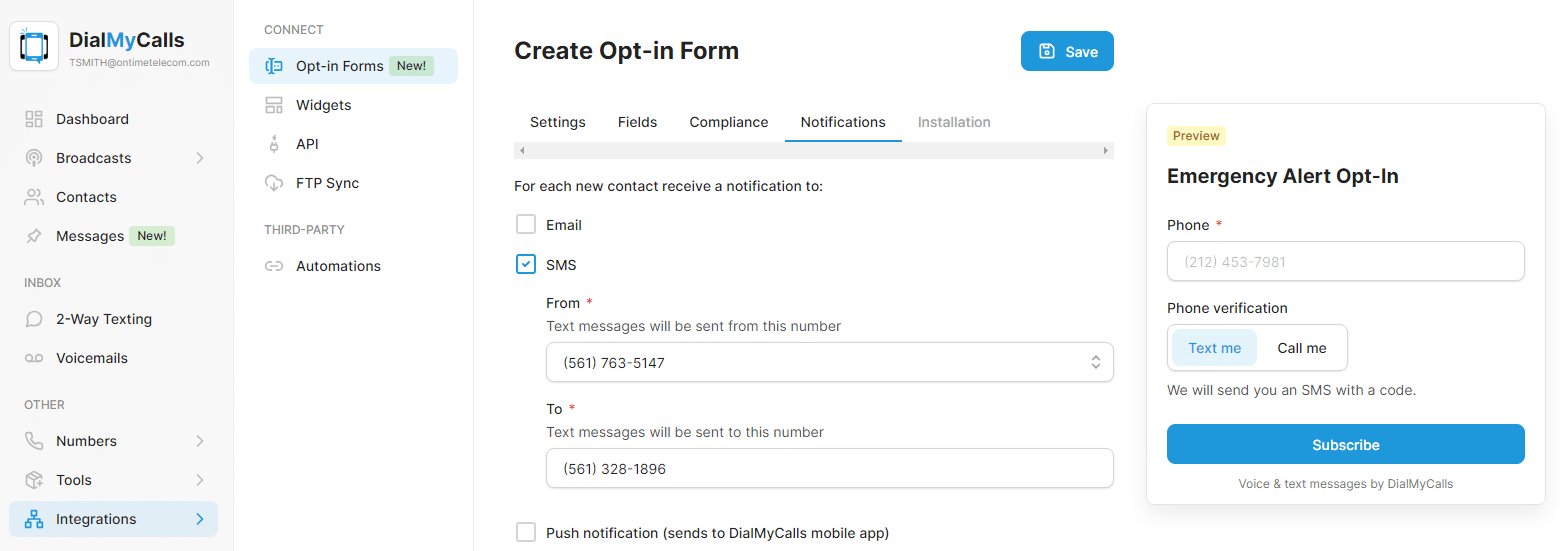Screen dimensions: 1563x551
Task: Select the Widgets icon in Connect
Action: [273, 105]
